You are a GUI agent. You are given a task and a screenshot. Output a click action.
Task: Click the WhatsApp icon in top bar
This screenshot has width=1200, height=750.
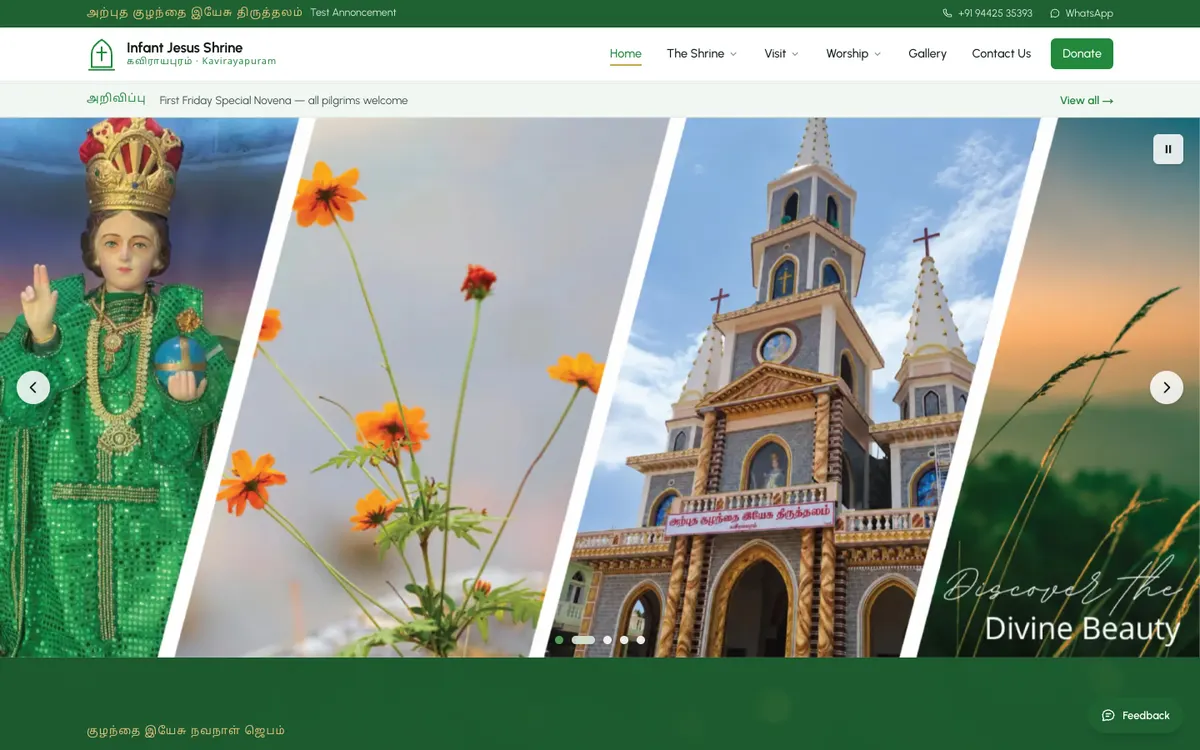pyautogui.click(x=1055, y=13)
